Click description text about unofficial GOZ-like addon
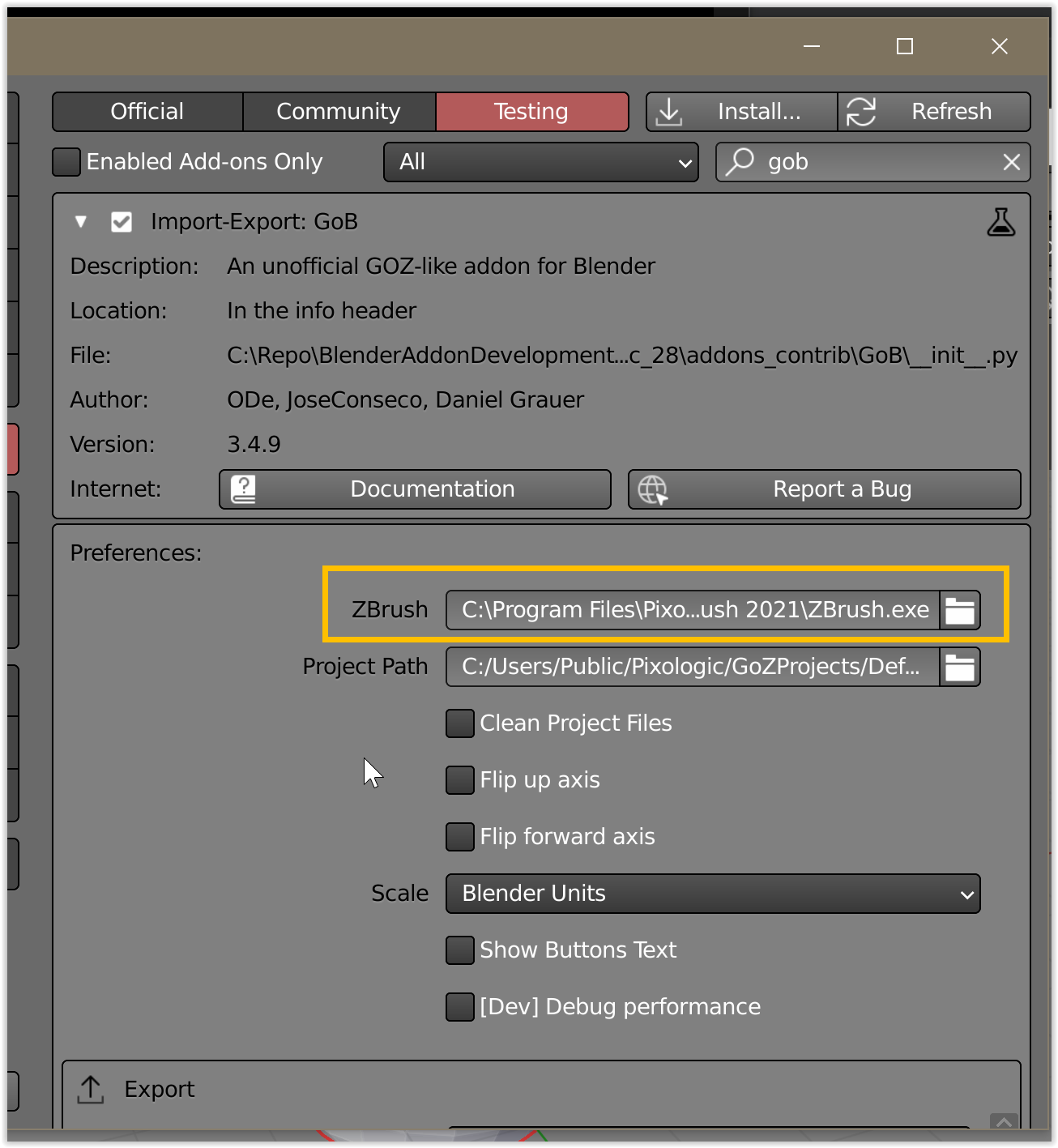The image size is (1058, 1148). pos(441,267)
